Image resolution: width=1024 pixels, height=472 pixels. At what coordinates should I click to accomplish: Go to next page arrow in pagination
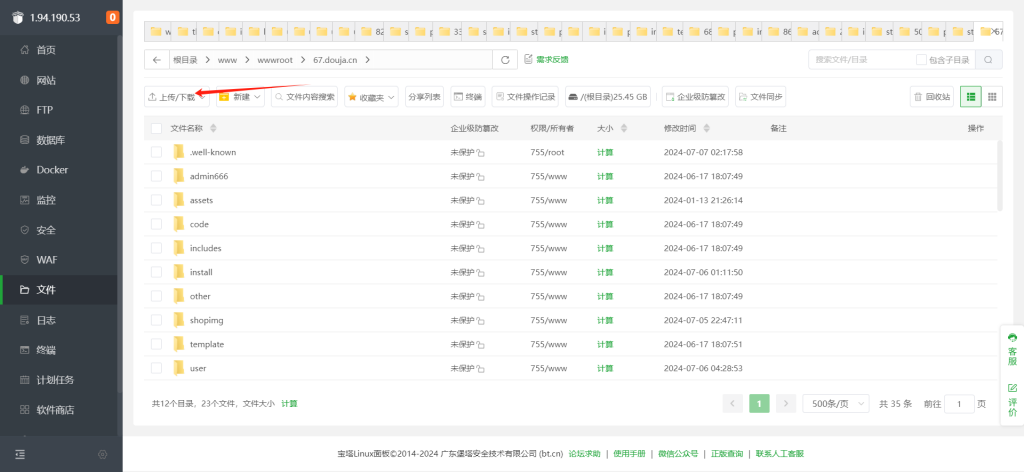pos(786,404)
